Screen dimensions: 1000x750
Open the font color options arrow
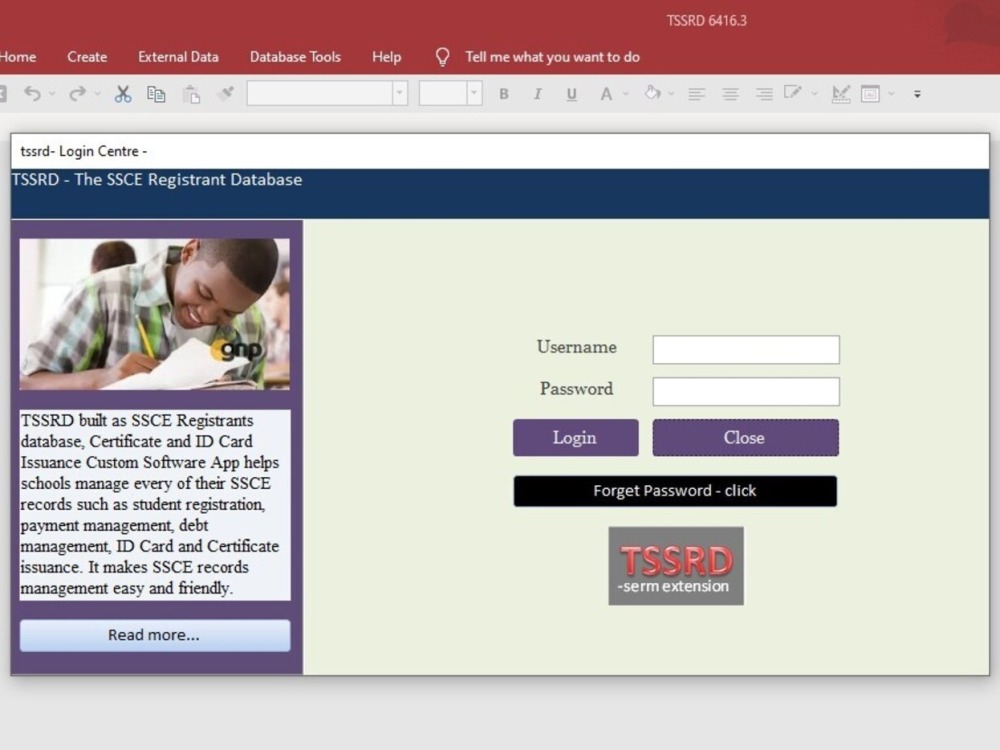pyautogui.click(x=626, y=94)
